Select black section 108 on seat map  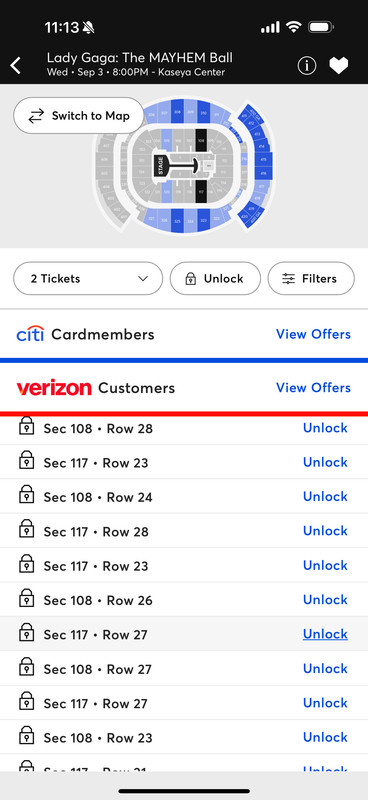coord(201,140)
